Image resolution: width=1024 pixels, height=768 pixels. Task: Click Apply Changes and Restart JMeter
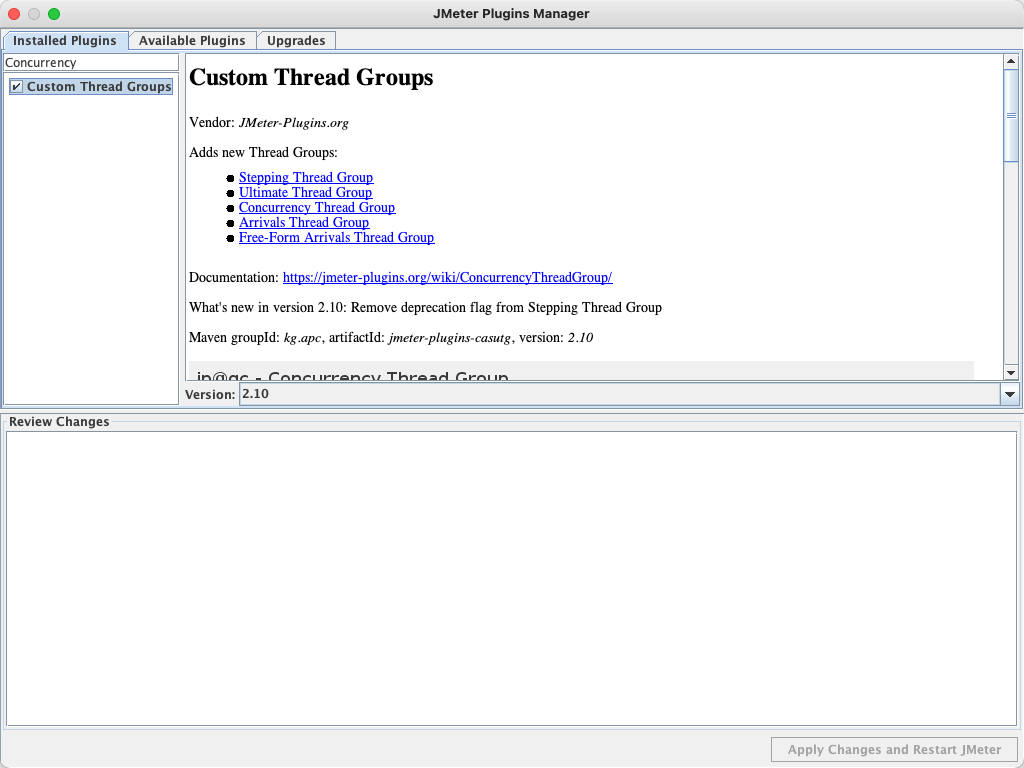tap(894, 750)
